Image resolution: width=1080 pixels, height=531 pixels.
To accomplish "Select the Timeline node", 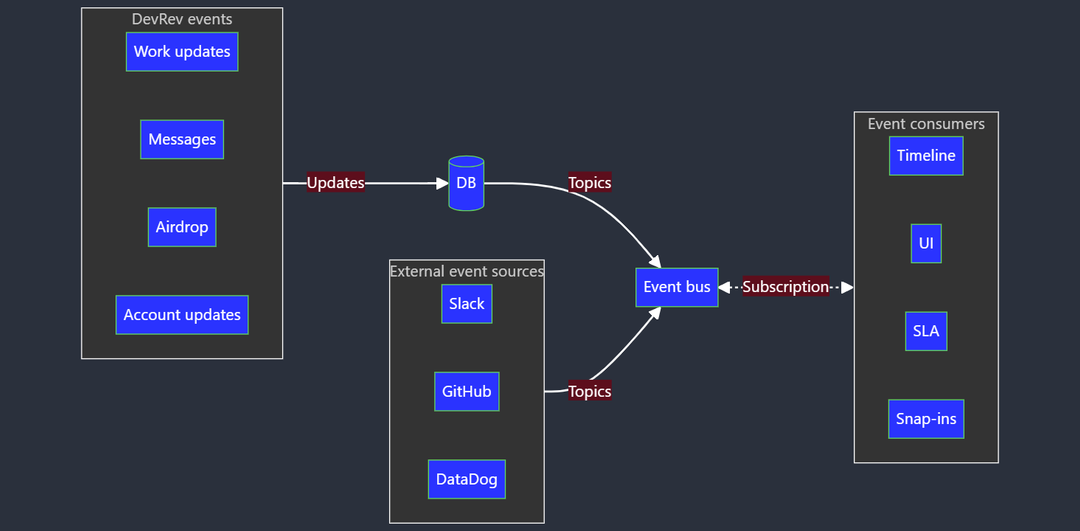I will click(x=926, y=156).
